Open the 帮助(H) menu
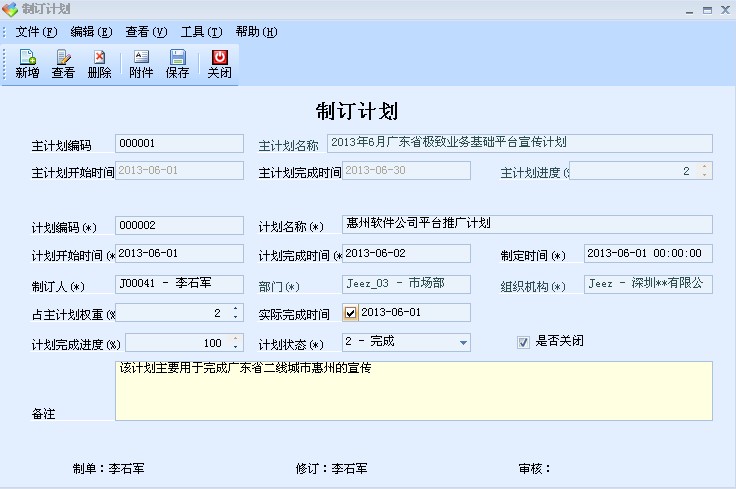736x489 pixels. 256,32
